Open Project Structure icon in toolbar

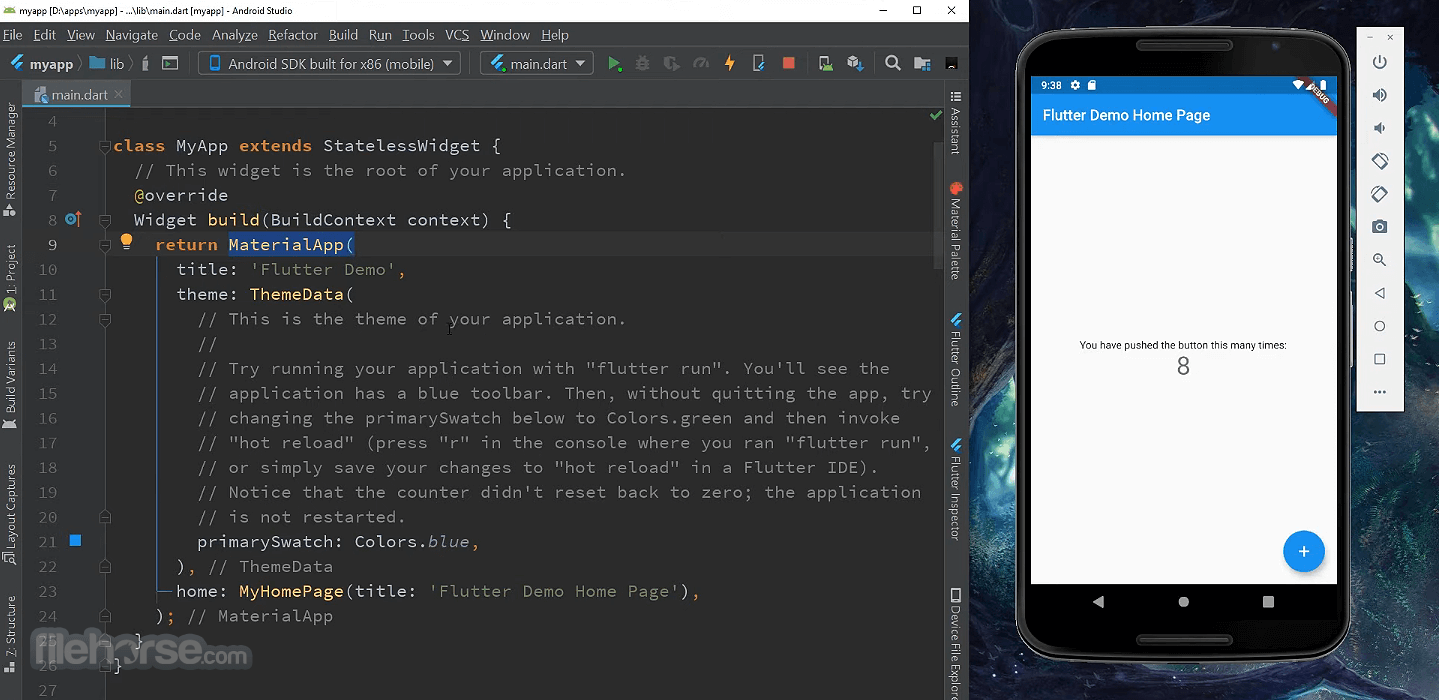[922, 63]
